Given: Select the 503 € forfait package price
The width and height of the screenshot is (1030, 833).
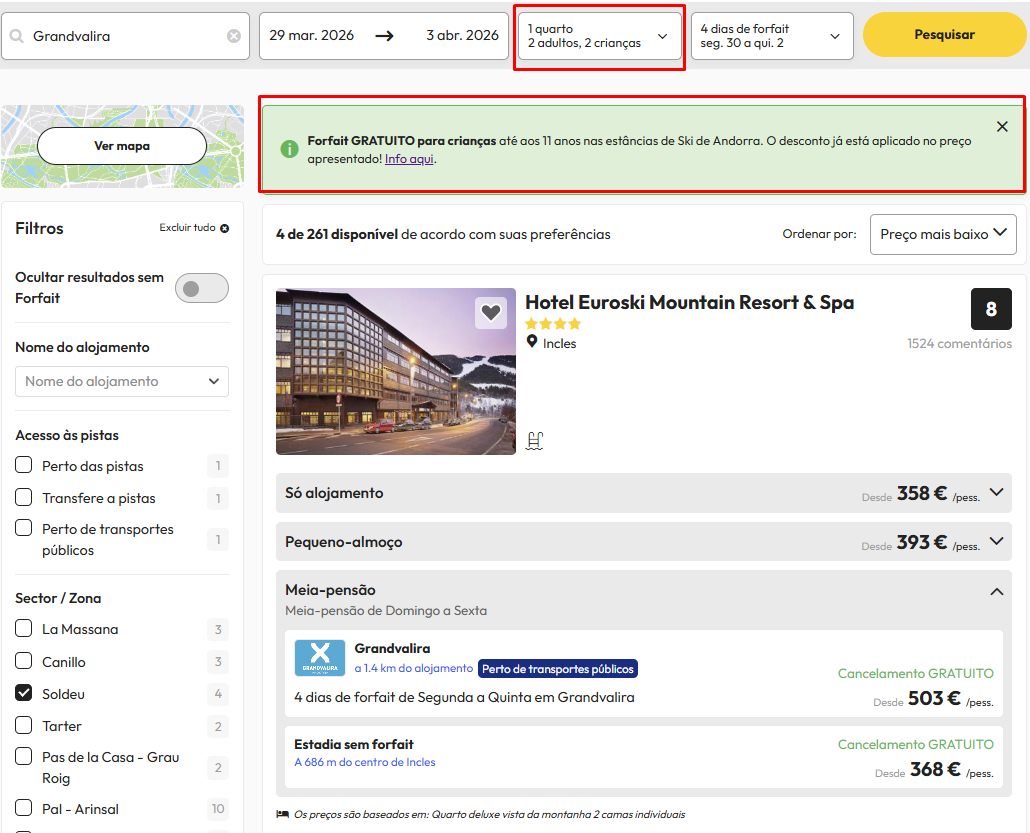Looking at the screenshot, I should pyautogui.click(x=933, y=699).
